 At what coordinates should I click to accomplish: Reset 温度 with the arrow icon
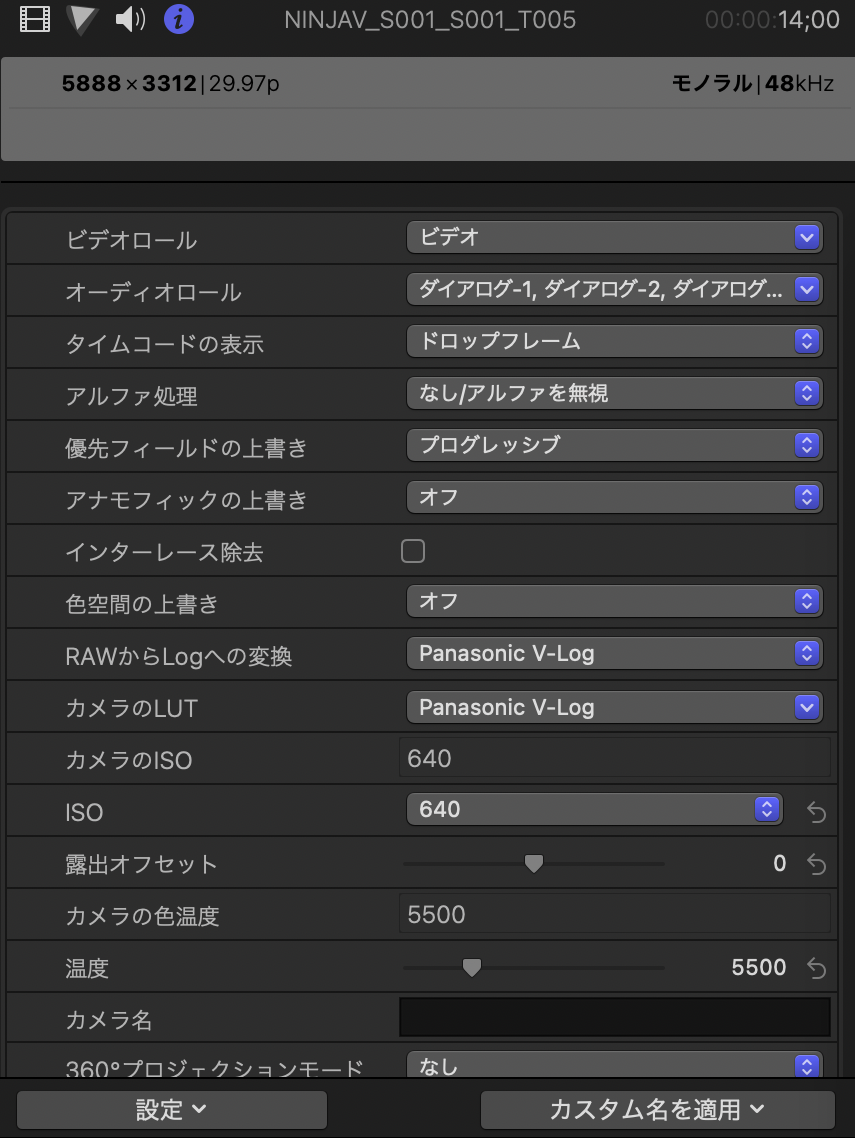coord(816,968)
